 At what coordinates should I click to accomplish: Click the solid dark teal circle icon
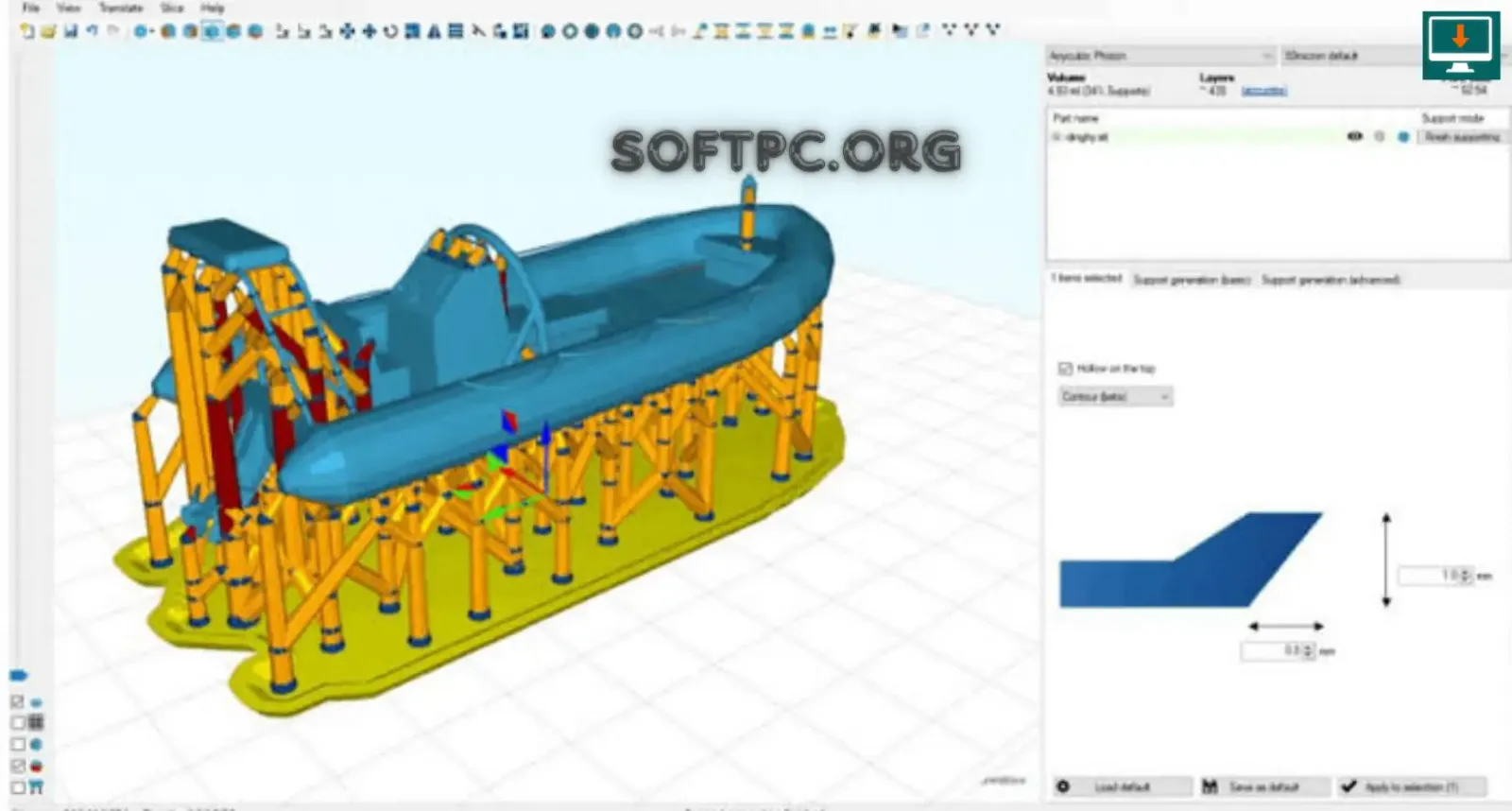click(x=592, y=31)
